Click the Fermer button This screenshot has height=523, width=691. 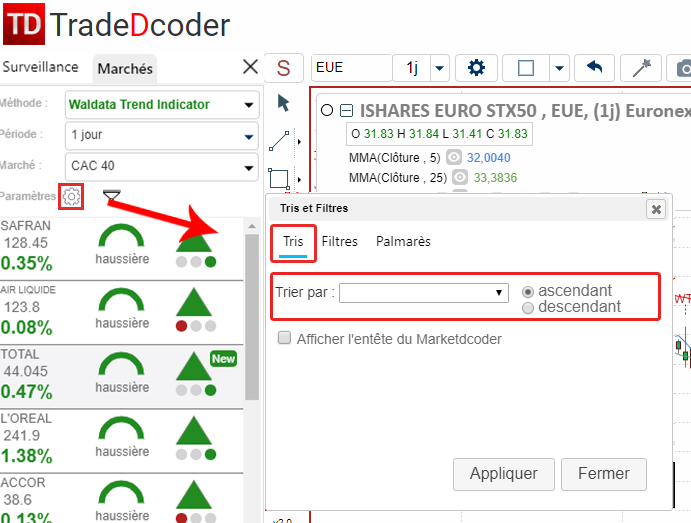tap(604, 474)
